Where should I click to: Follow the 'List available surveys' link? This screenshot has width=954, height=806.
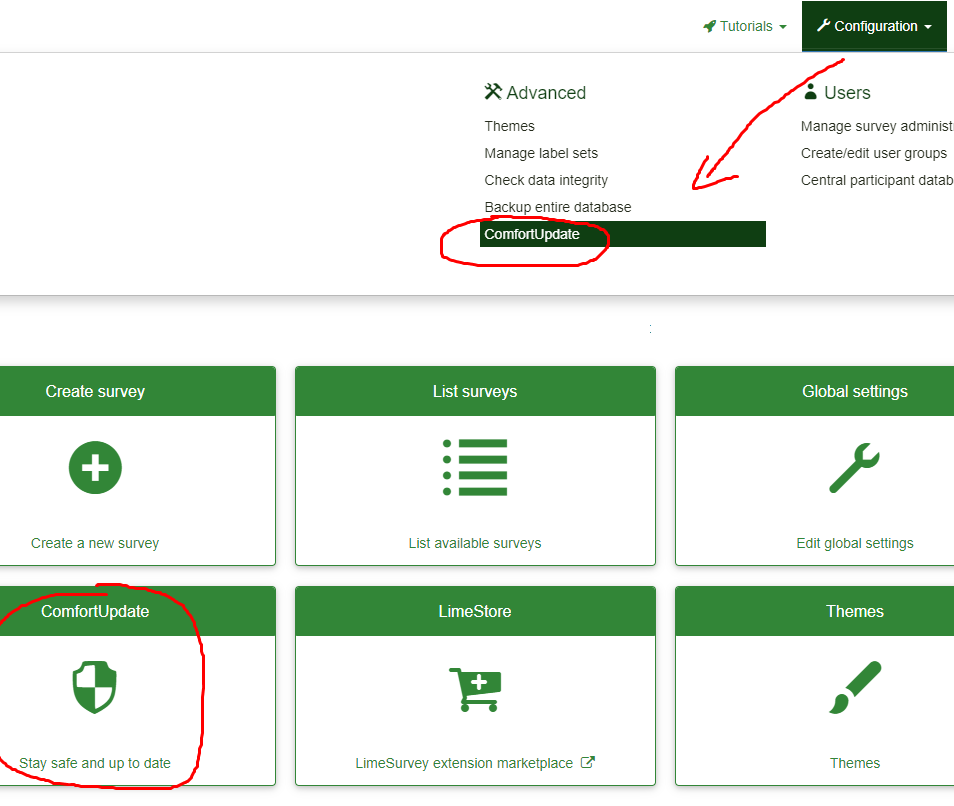475,543
